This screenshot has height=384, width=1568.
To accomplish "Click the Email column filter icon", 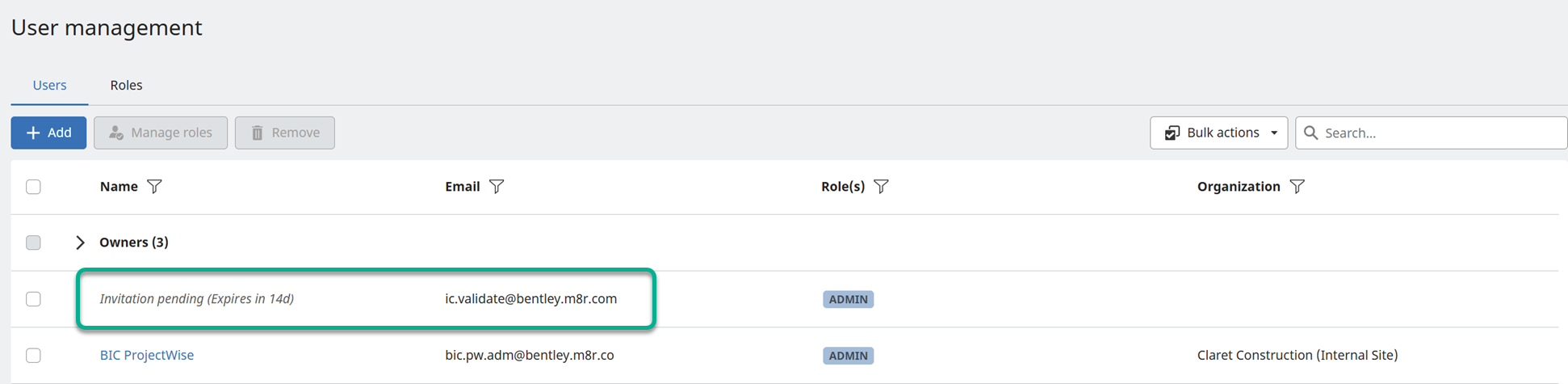I will coord(497,187).
